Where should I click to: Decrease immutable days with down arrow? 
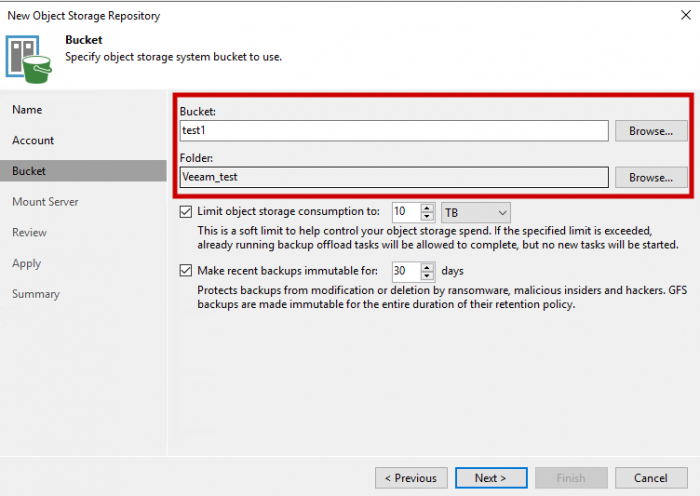click(x=427, y=275)
